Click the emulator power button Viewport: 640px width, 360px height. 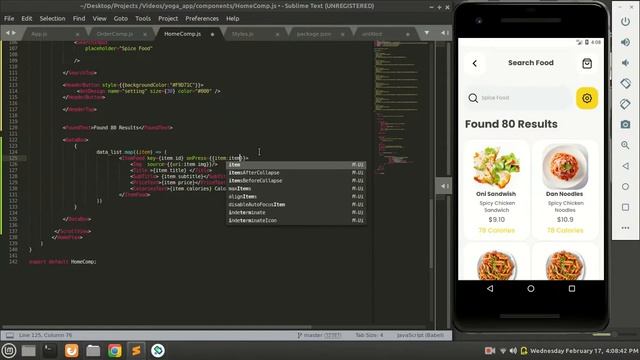pyautogui.click(x=625, y=21)
